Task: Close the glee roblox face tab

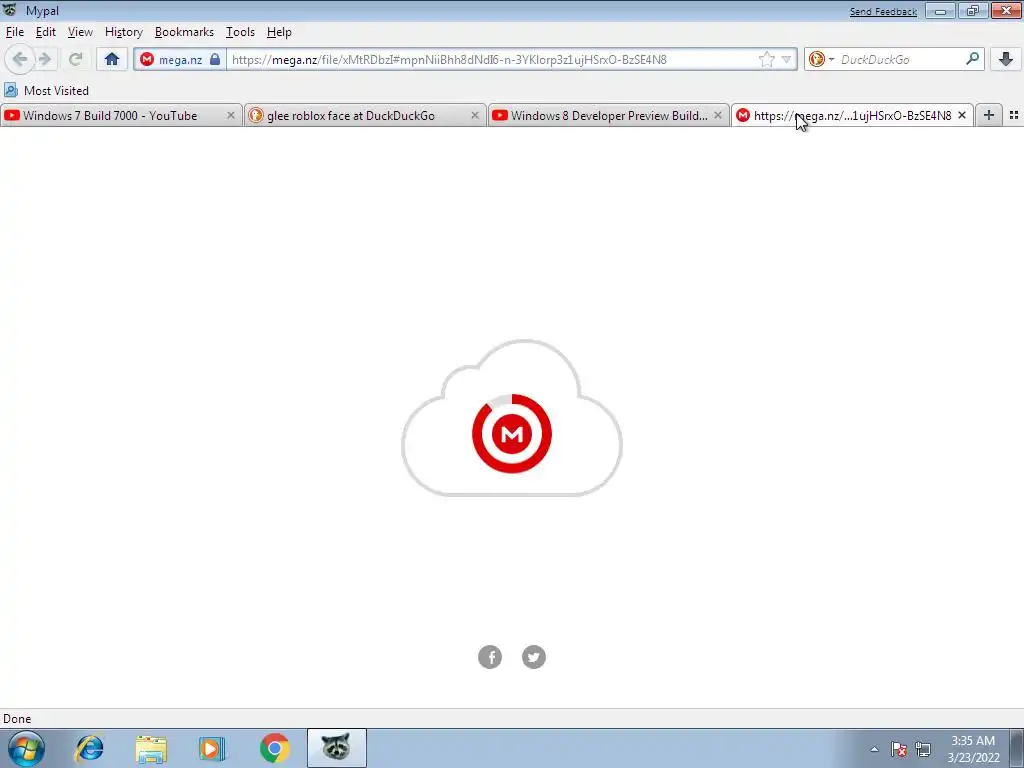Action: (475, 115)
